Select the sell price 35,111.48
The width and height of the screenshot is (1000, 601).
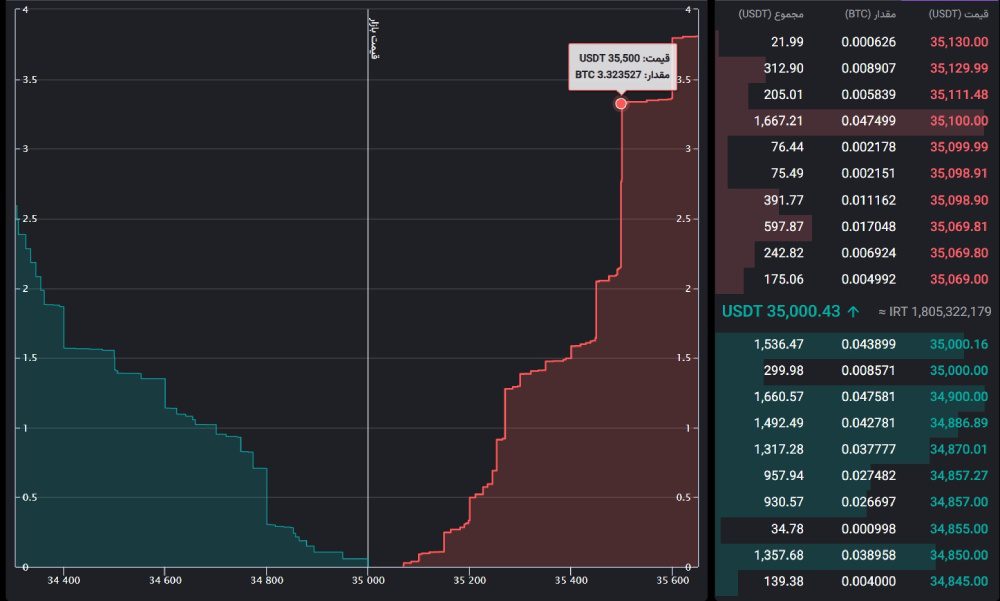pos(960,94)
